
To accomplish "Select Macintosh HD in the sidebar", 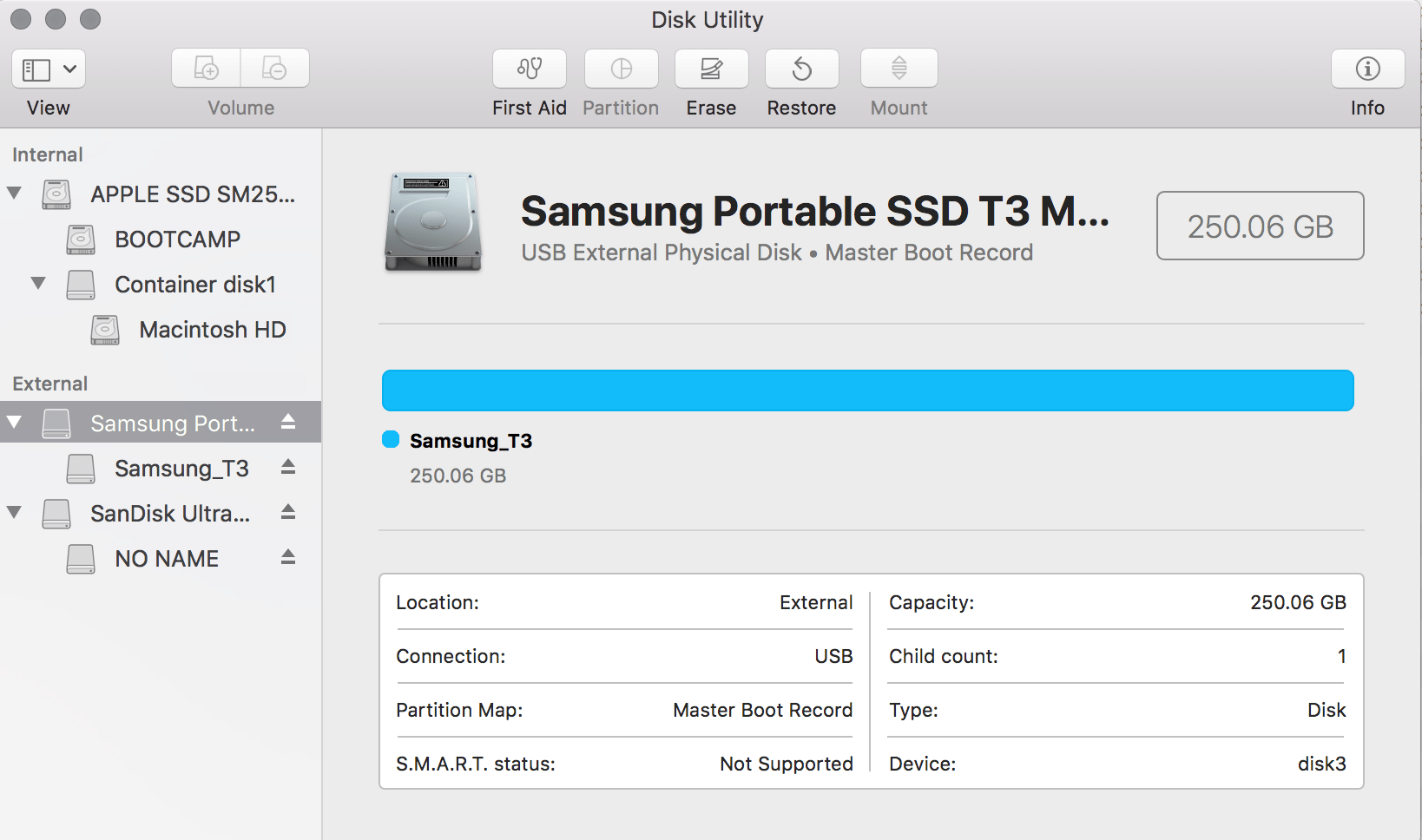I will 213,329.
